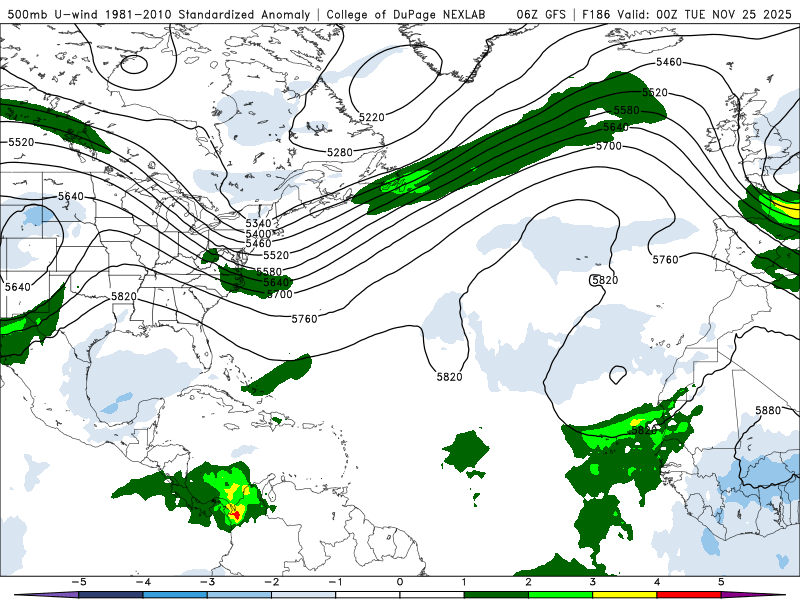This screenshot has height=600, width=800.
Task: Click the "5880" contour label over Africa
Action: [768, 410]
